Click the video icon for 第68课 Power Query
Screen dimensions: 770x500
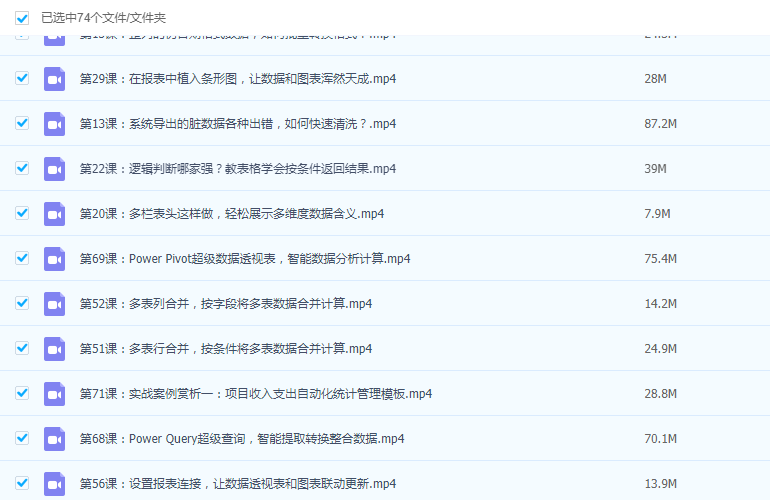(55, 438)
